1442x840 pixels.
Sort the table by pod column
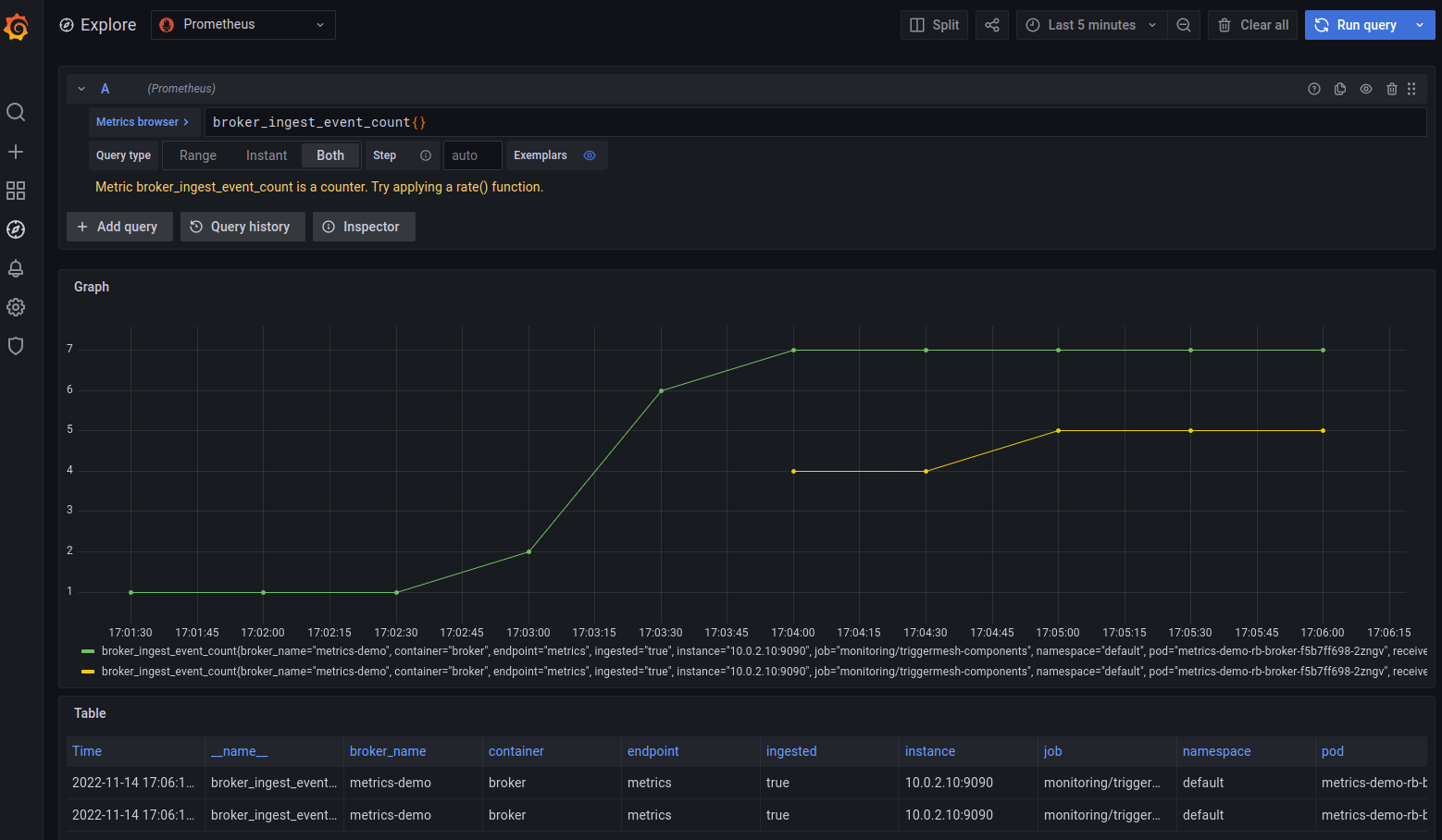[x=1333, y=751]
